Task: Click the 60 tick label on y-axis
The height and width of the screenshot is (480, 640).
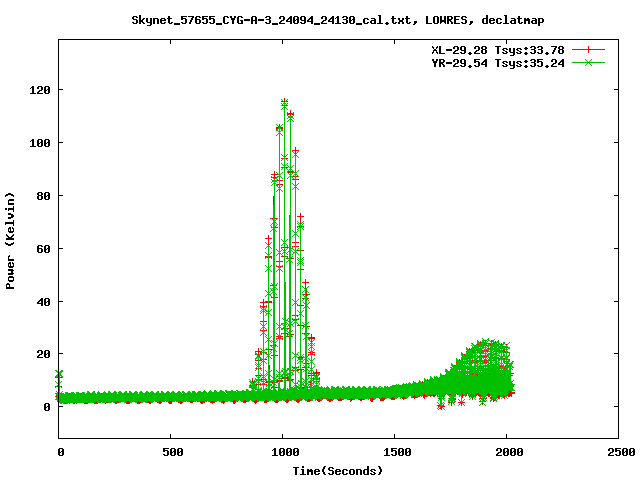Action: click(43, 248)
